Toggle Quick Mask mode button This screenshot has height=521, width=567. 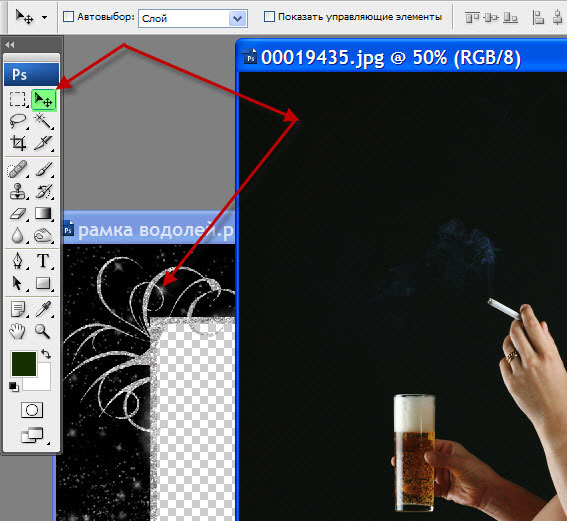pyautogui.click(x=32, y=410)
